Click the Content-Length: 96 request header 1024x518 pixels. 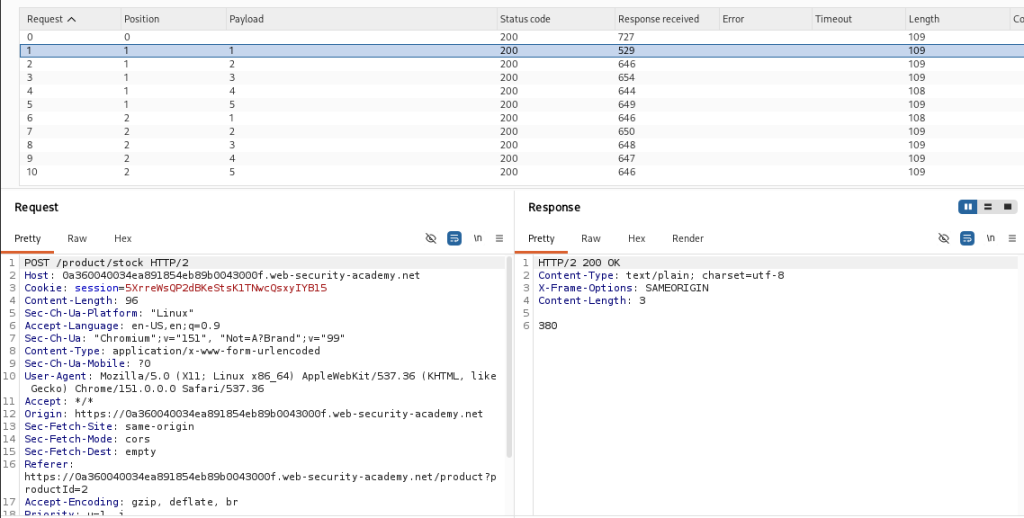[80, 300]
